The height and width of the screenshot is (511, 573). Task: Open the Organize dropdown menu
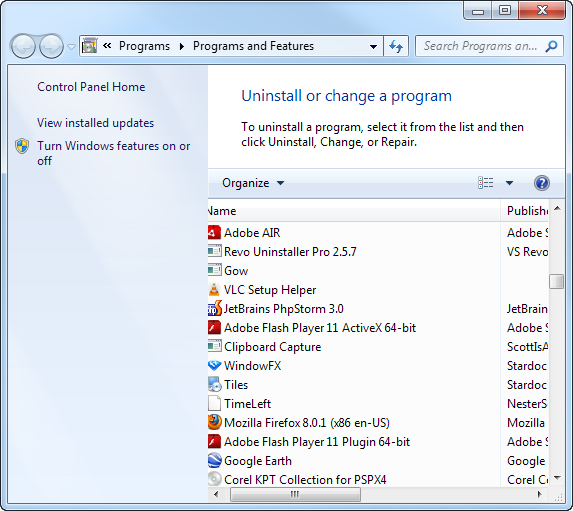[253, 183]
